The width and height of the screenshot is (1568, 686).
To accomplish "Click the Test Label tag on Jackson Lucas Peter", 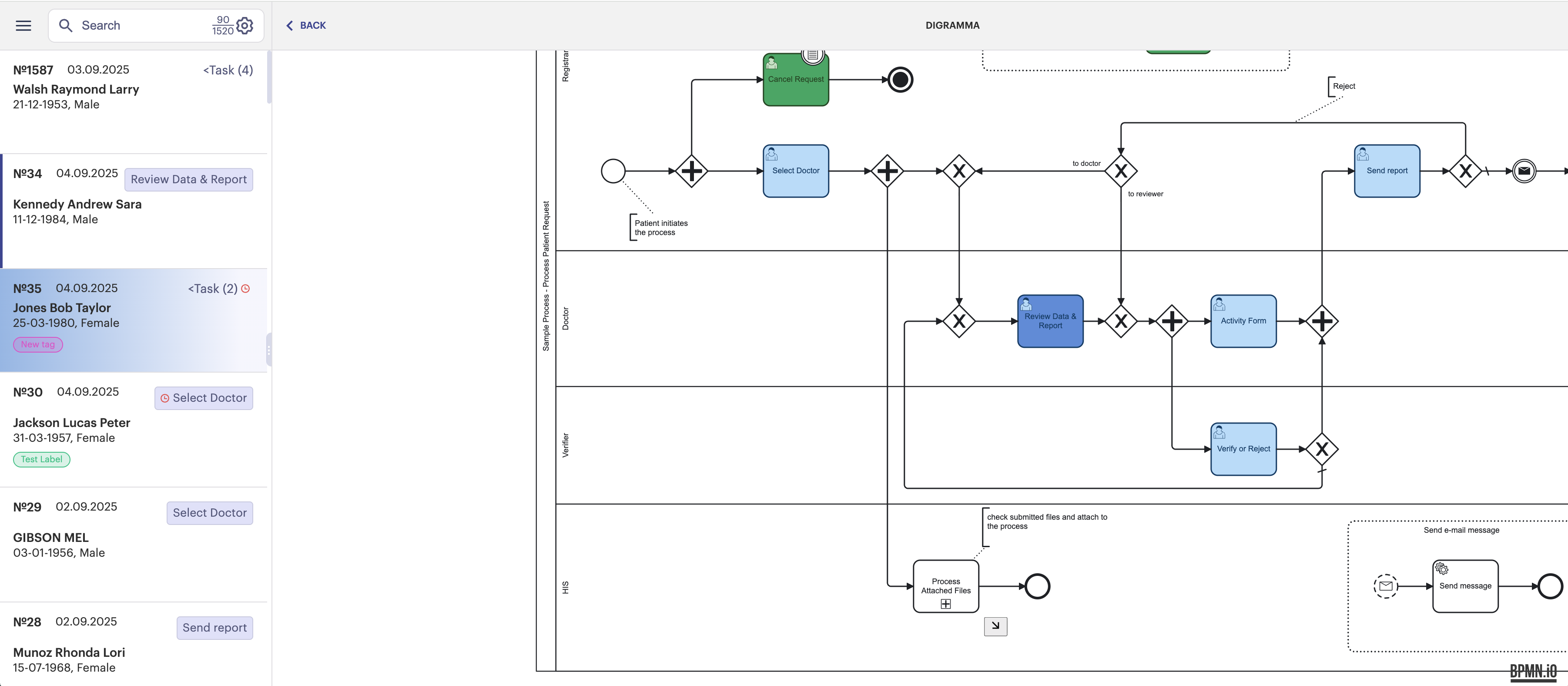I will coord(41,459).
